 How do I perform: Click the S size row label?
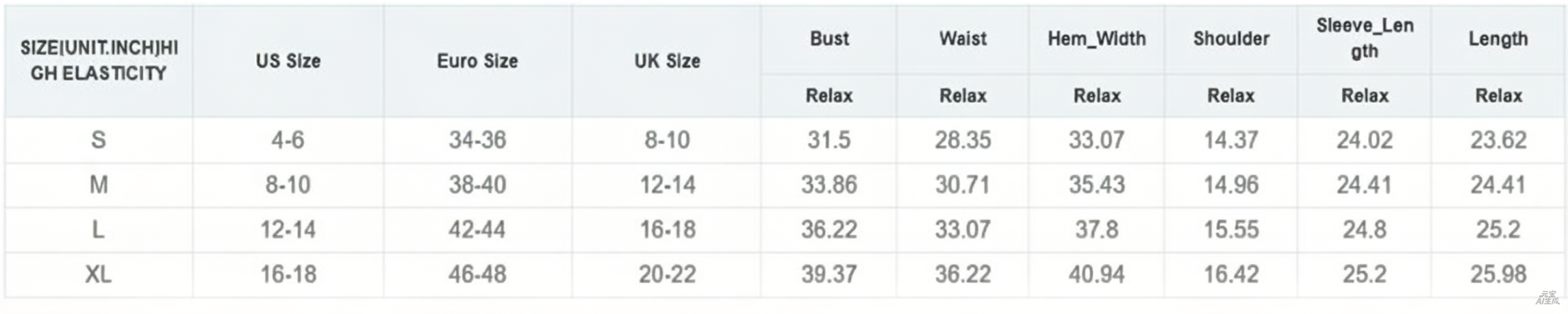(99, 140)
